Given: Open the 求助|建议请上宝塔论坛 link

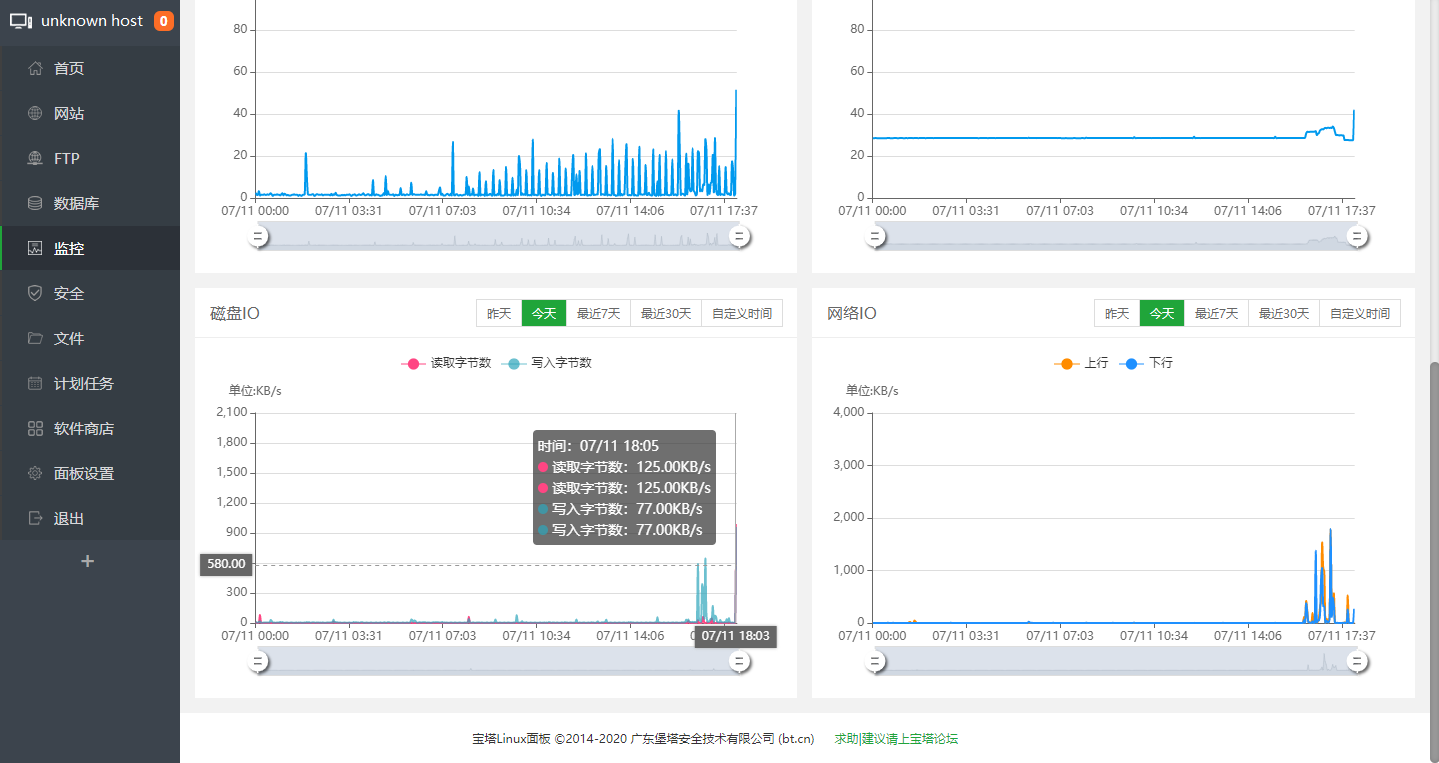Looking at the screenshot, I should pos(896,739).
